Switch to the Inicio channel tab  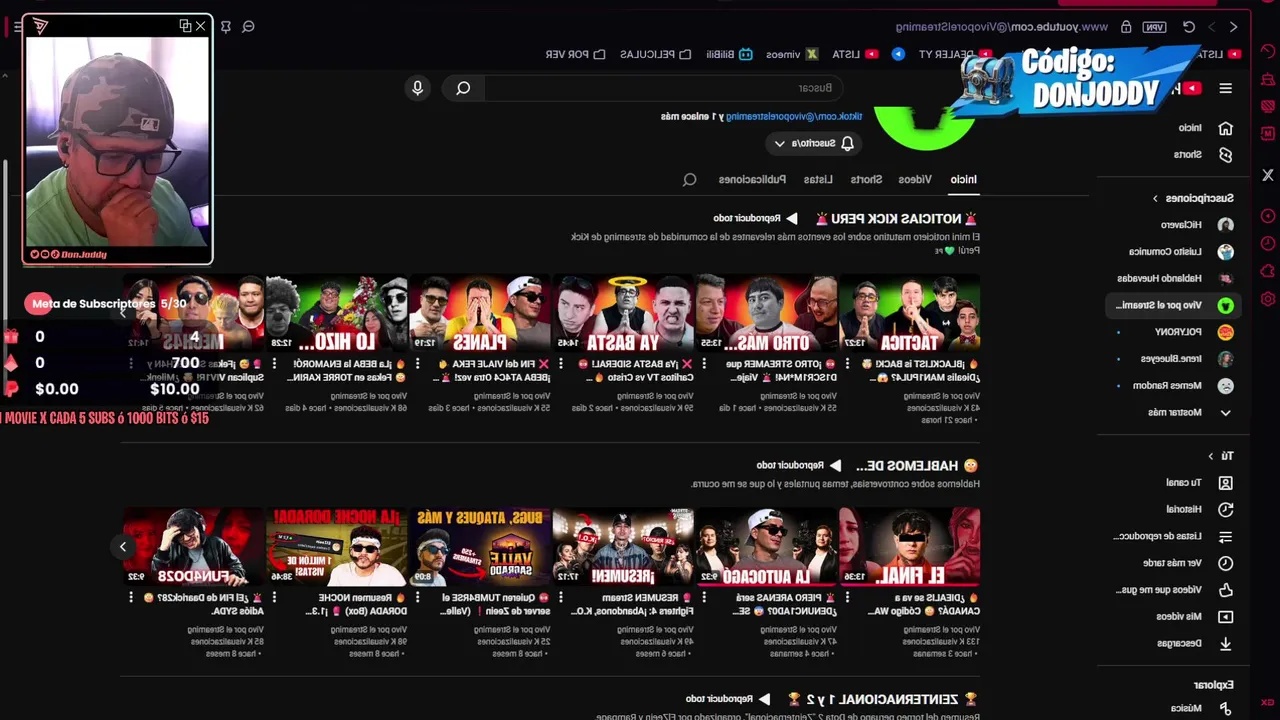964,180
